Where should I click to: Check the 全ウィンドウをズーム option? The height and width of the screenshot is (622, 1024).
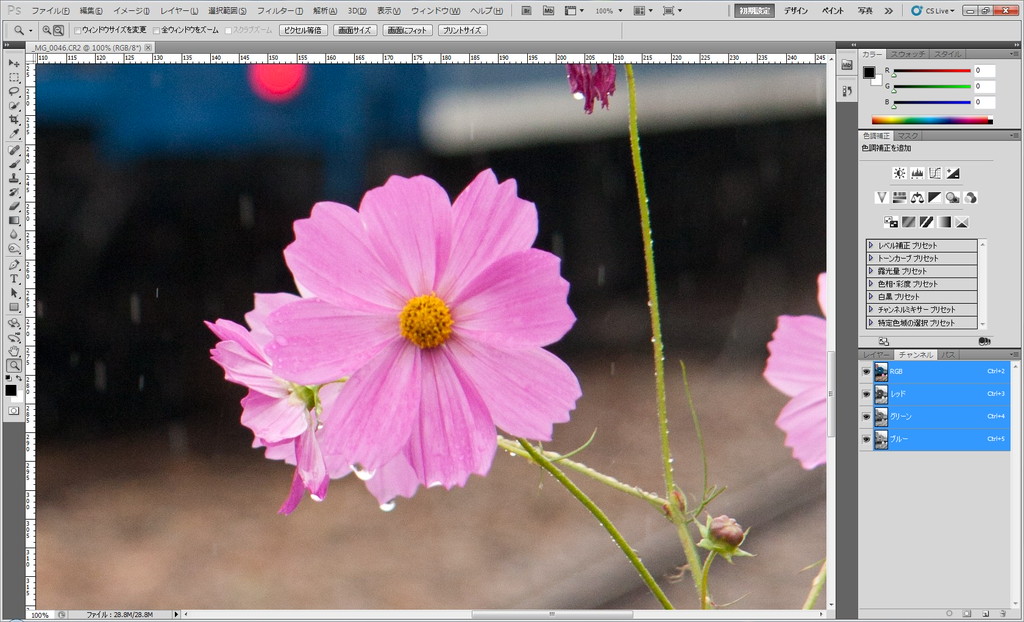(156, 30)
